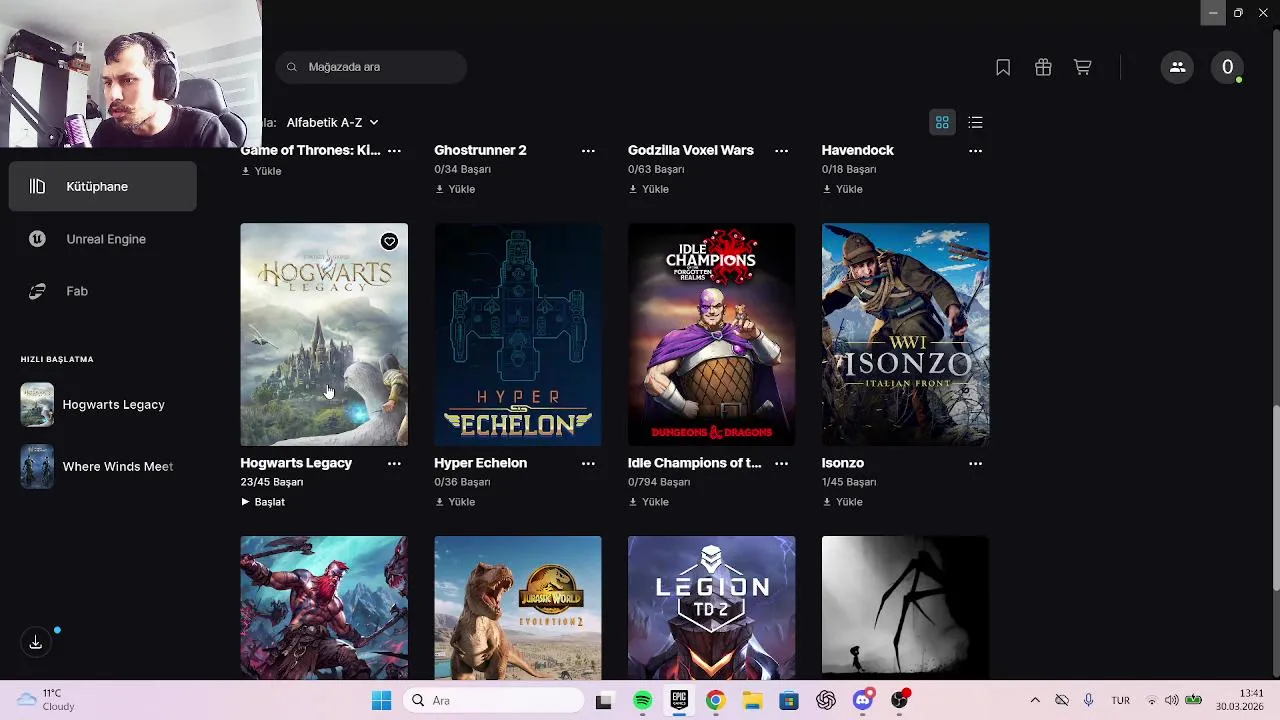Image resolution: width=1280 pixels, height=720 pixels.
Task: Open options menu for Godzilla Voxel Wars
Action: click(x=782, y=150)
